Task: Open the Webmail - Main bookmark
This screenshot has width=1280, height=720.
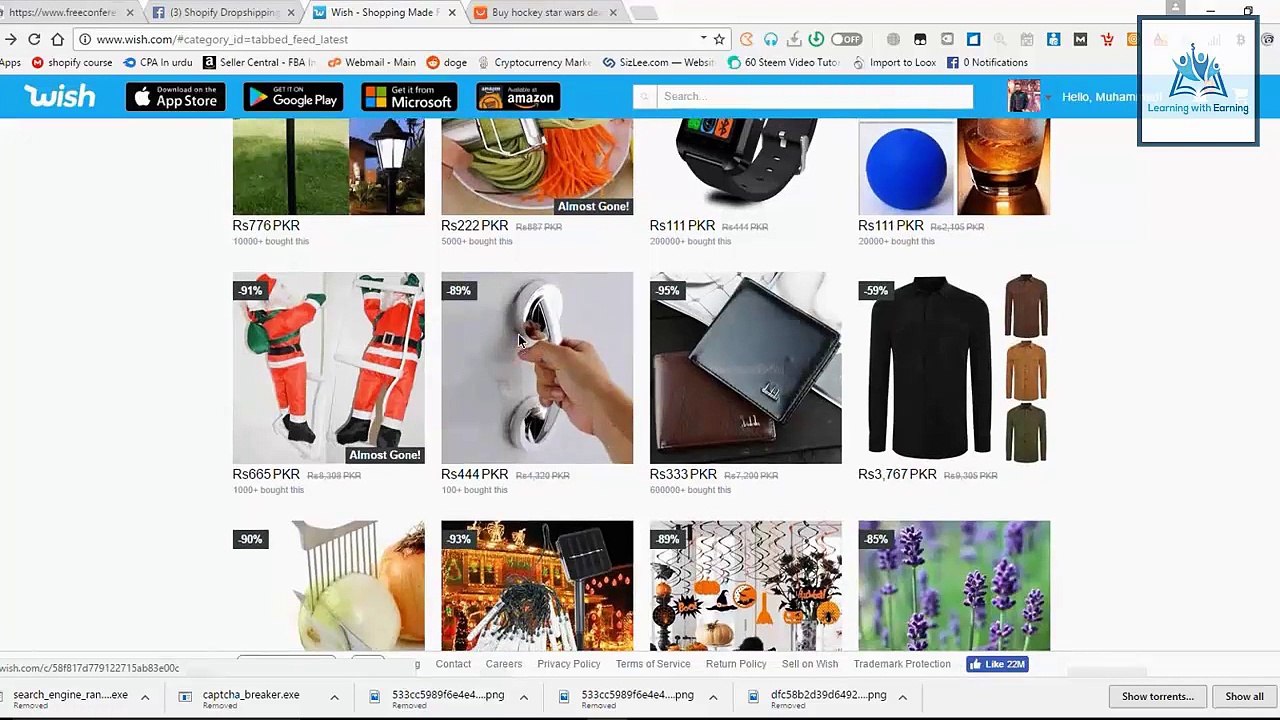Action: (372, 62)
